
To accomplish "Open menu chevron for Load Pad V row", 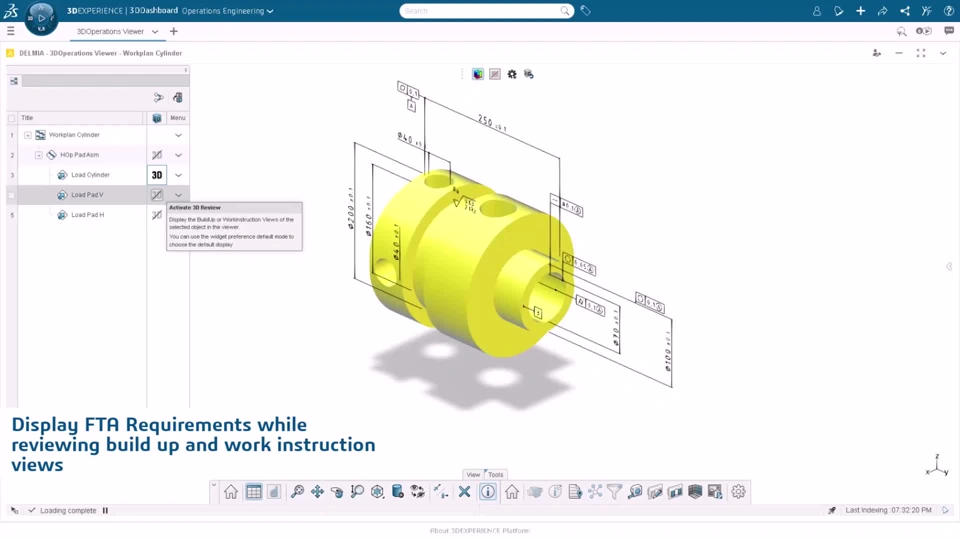I will (x=178, y=195).
